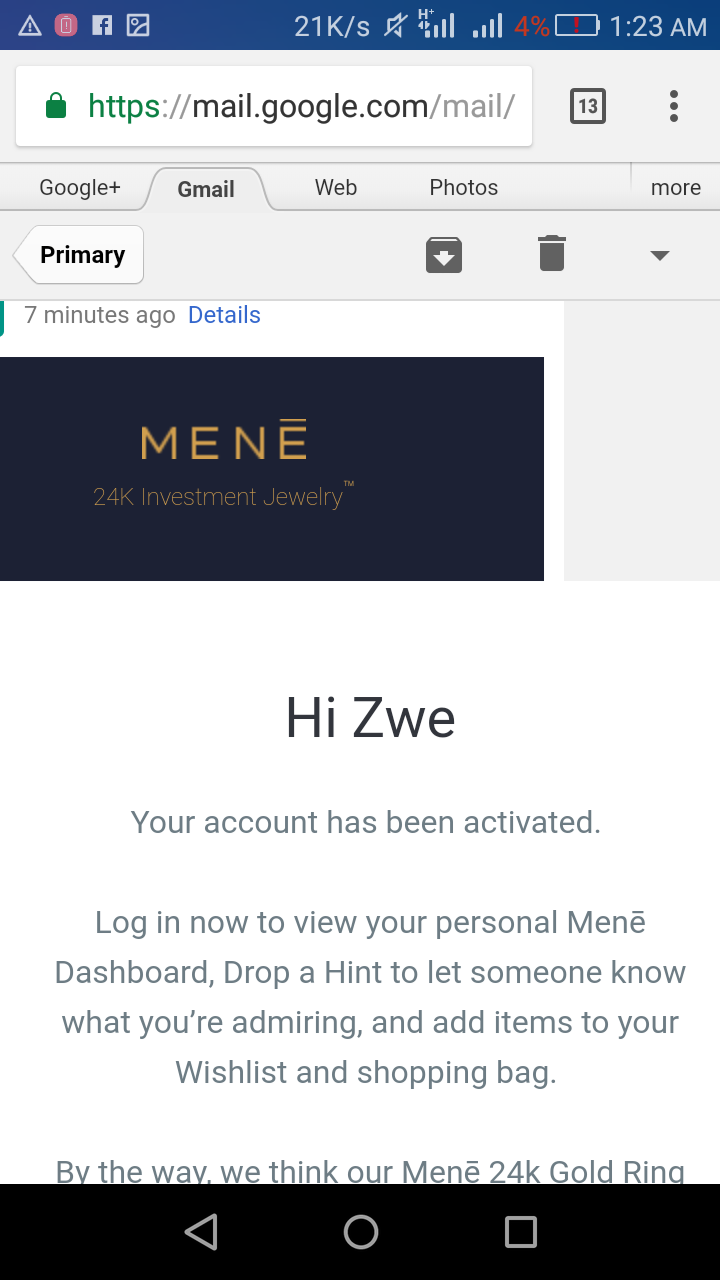720x1280 pixels.
Task: Tap the Menē 24K Investment Jewelry banner
Action: pos(272,468)
